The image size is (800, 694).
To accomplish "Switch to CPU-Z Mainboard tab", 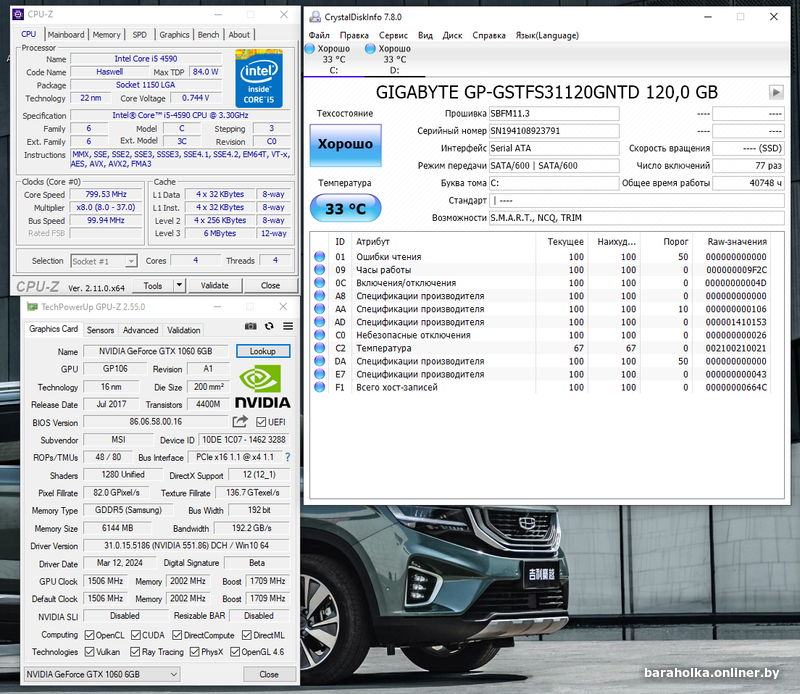I will pos(66,35).
